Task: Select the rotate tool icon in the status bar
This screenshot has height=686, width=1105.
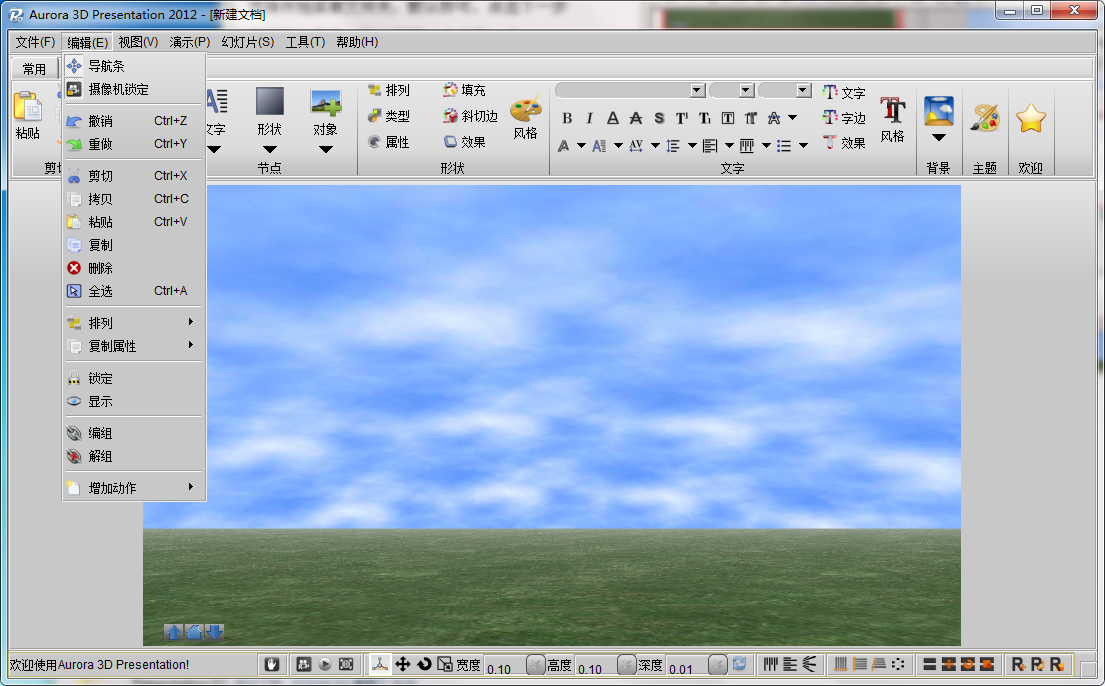Action: coord(425,663)
